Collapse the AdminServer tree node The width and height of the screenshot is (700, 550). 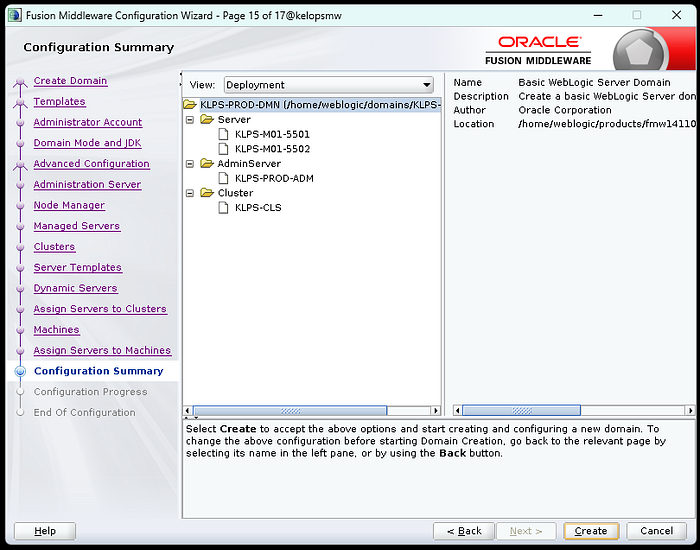pyautogui.click(x=190, y=164)
